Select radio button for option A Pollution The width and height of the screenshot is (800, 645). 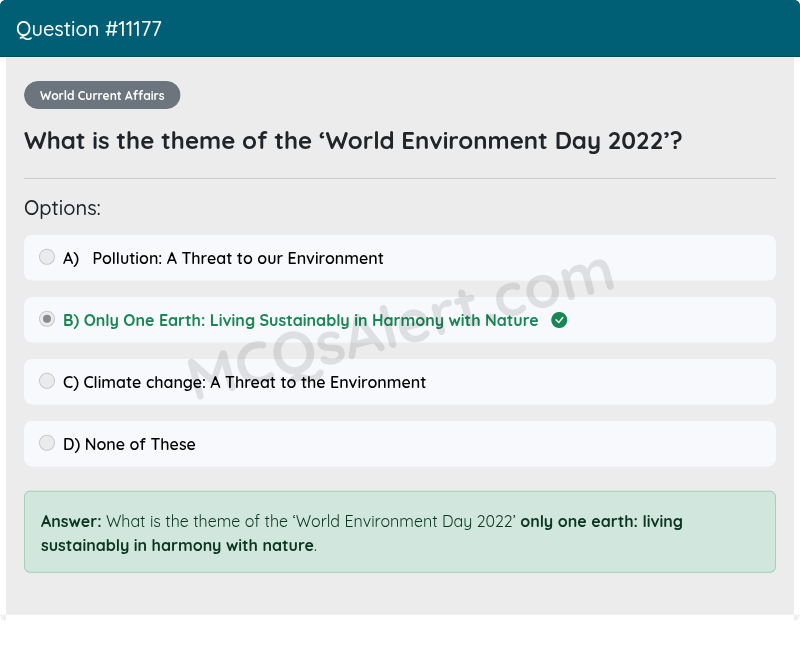47,257
